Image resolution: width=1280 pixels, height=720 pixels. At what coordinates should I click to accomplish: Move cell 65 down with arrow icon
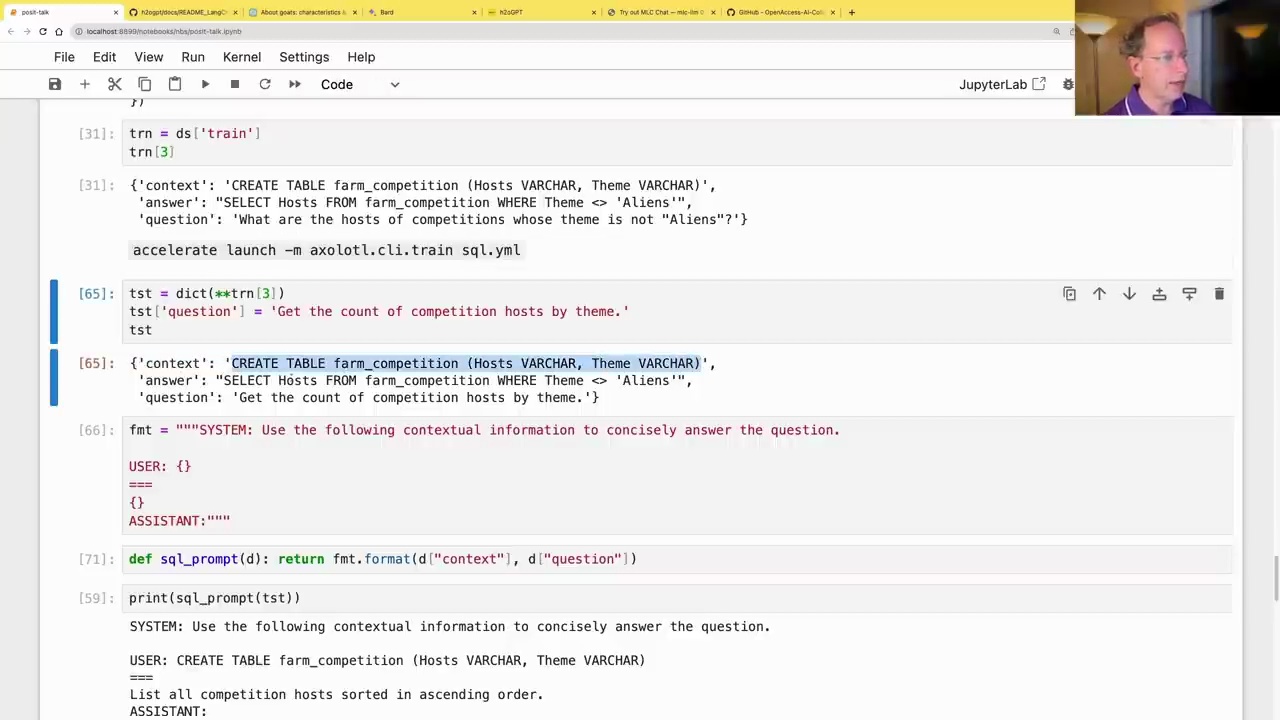pyautogui.click(x=1129, y=294)
